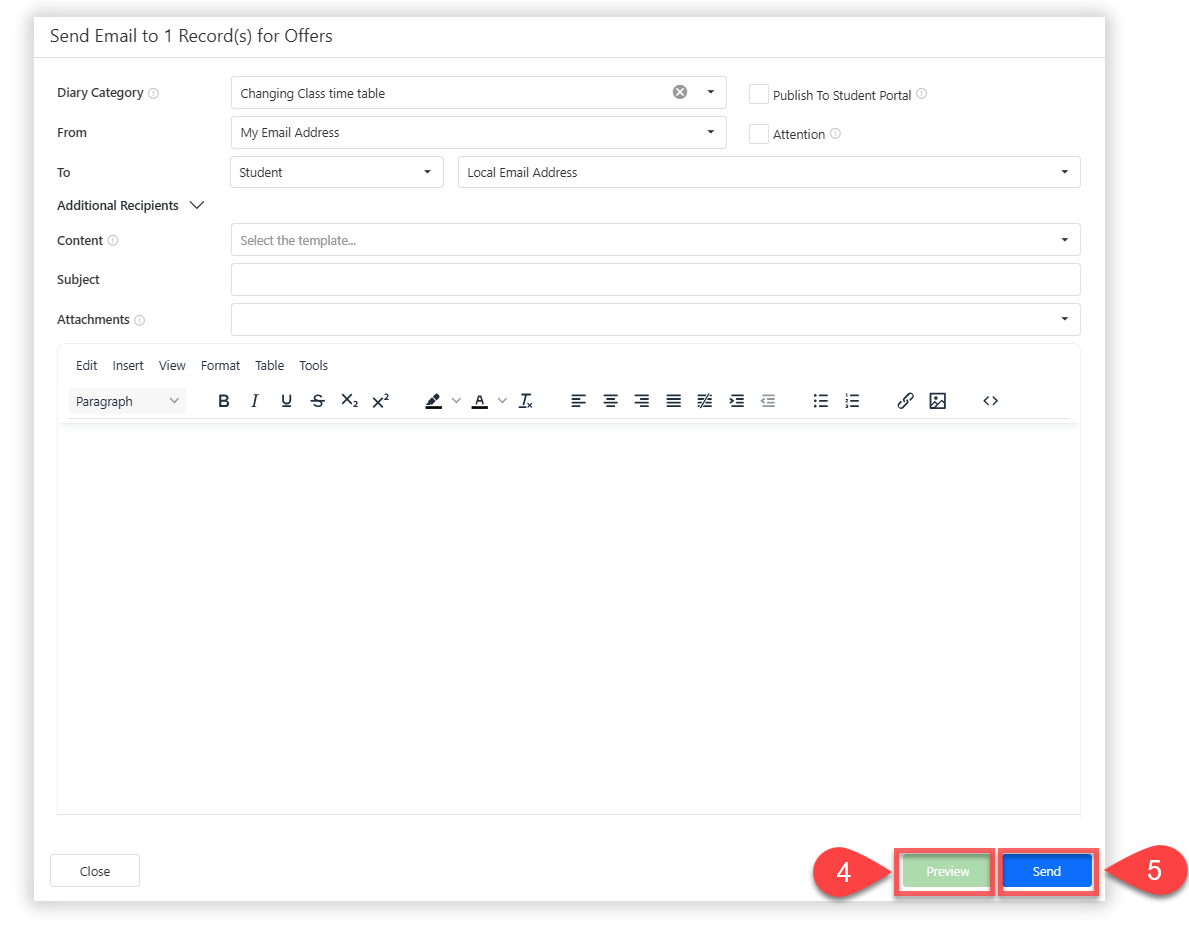Click the Send button
Screen dimensions: 1189x926
point(1046,872)
